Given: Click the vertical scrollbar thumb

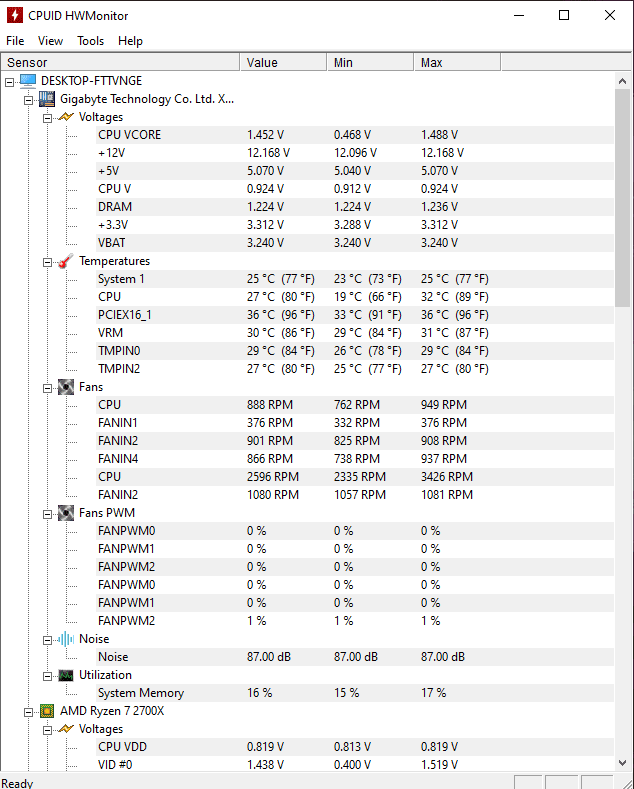Looking at the screenshot, I should click(x=622, y=198).
